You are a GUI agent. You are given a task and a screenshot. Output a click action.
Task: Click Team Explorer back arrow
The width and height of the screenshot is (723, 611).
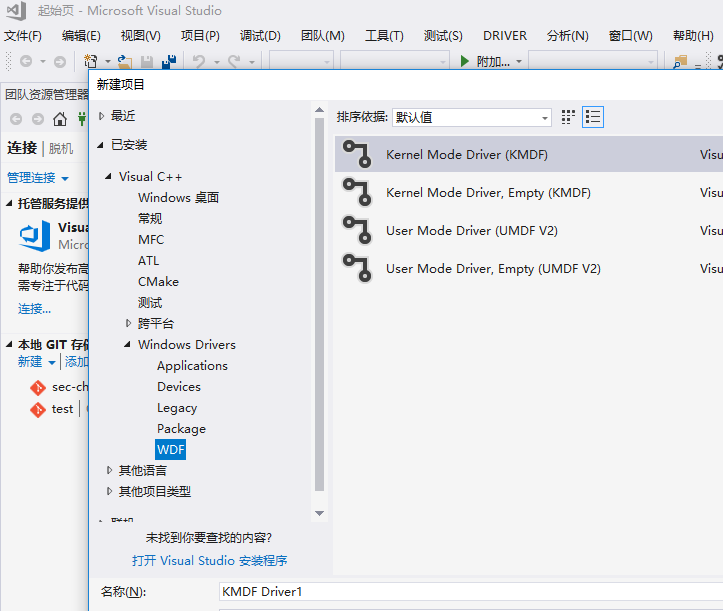point(16,119)
